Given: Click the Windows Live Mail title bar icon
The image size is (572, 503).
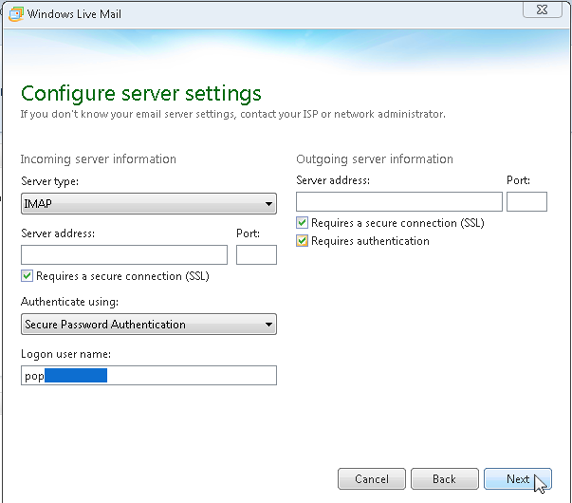Looking at the screenshot, I should click(16, 14).
